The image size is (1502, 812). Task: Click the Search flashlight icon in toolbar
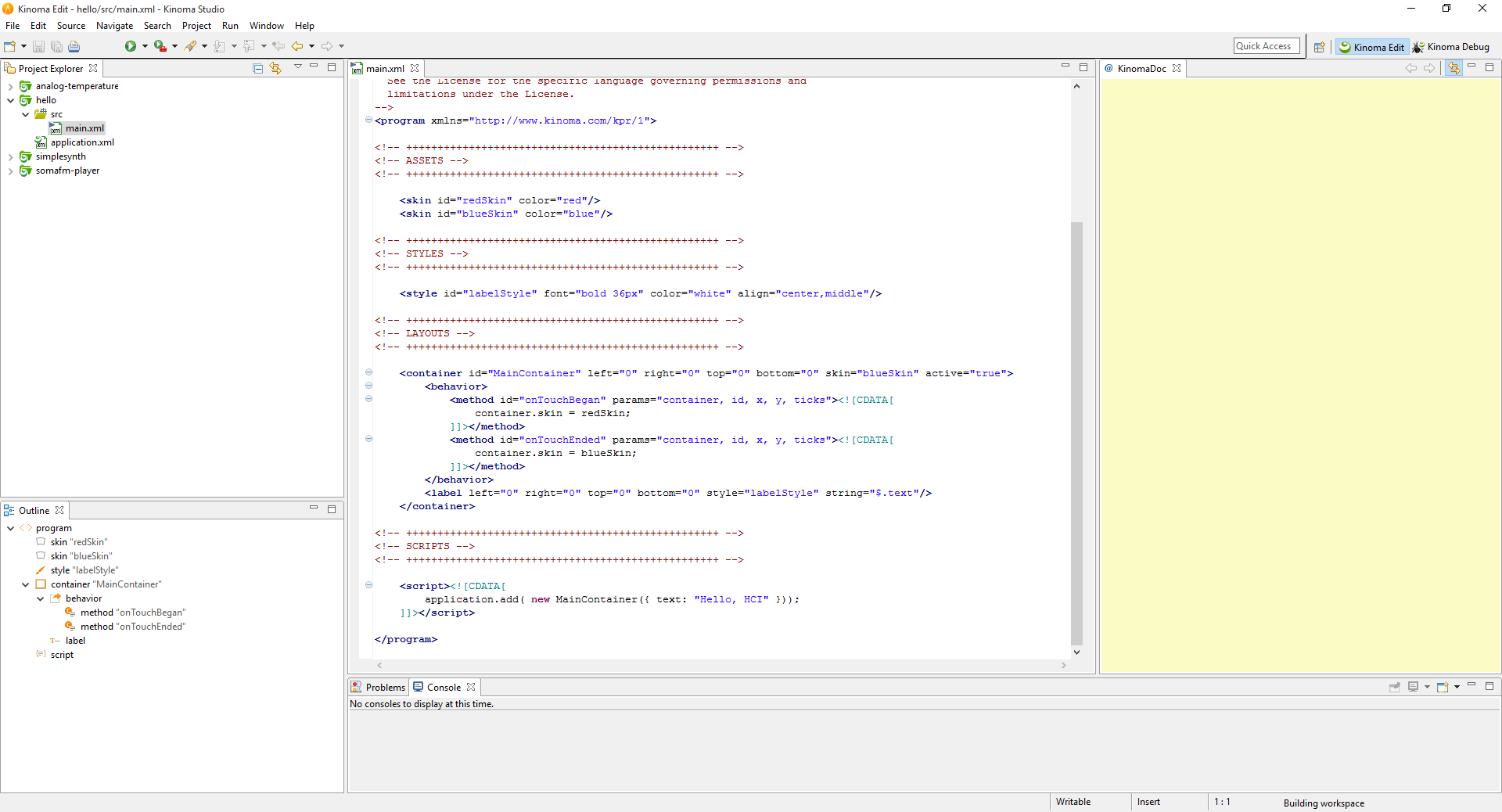pos(190,47)
